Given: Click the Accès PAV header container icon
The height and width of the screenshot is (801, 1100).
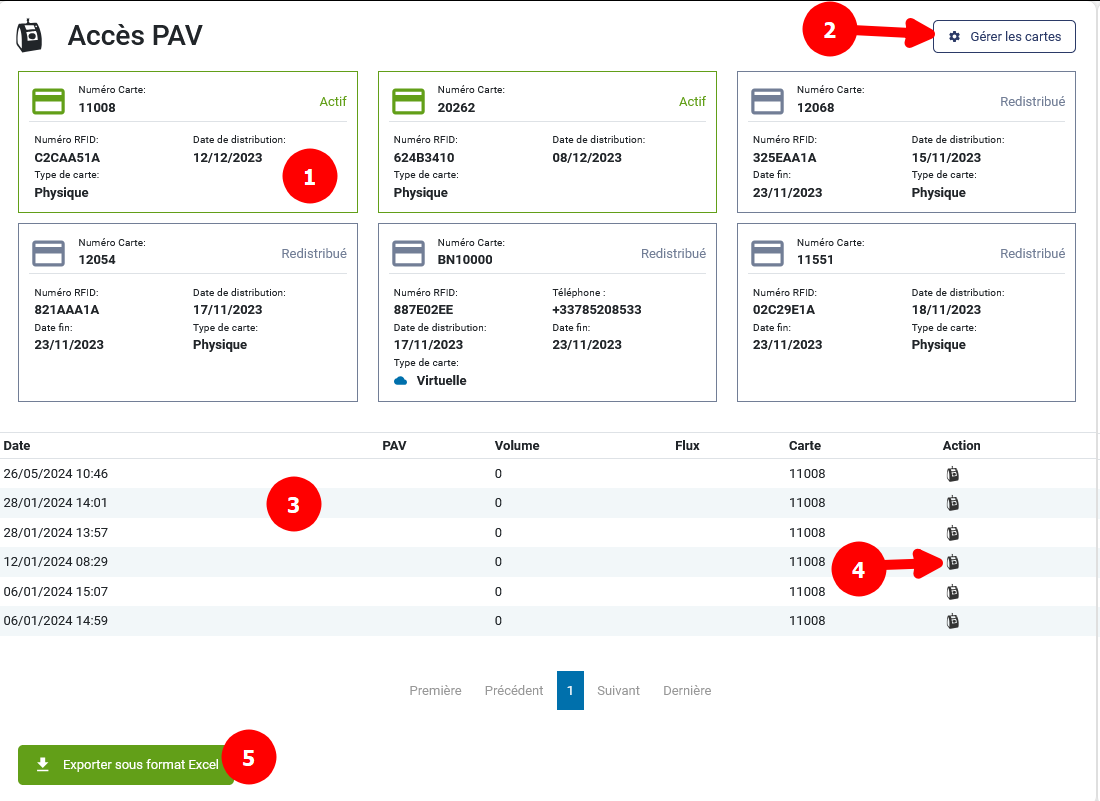Looking at the screenshot, I should 30,36.
